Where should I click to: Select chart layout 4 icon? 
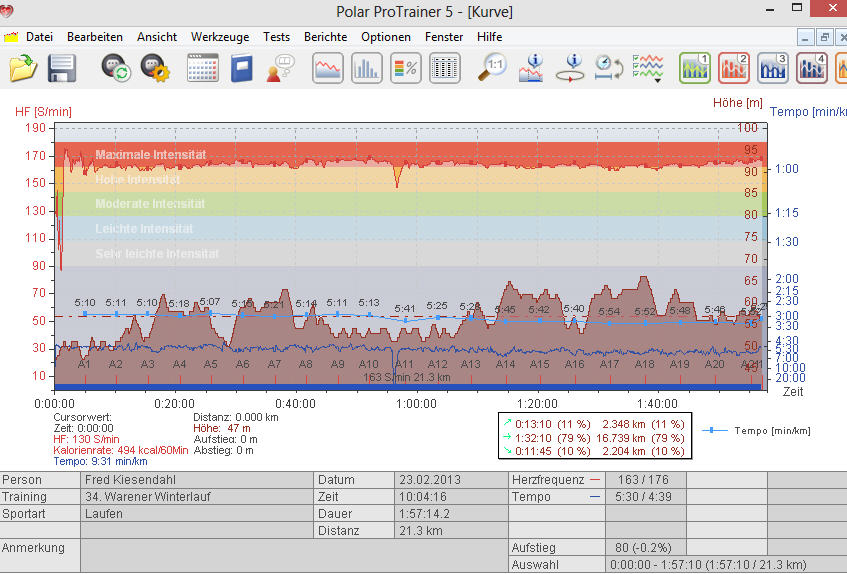(811, 68)
